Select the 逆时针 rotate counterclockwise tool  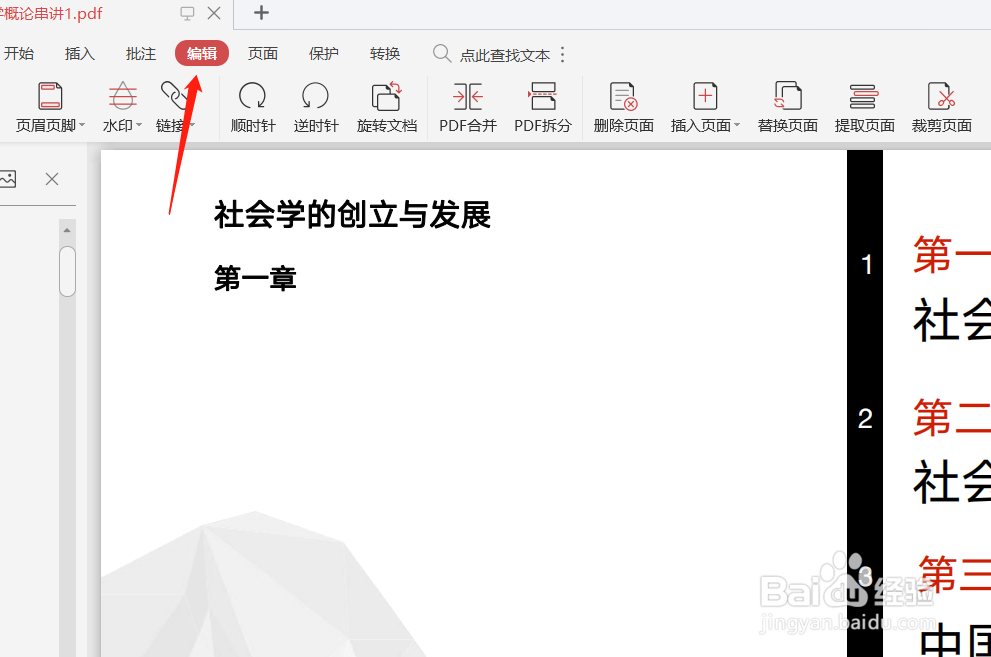pos(316,105)
